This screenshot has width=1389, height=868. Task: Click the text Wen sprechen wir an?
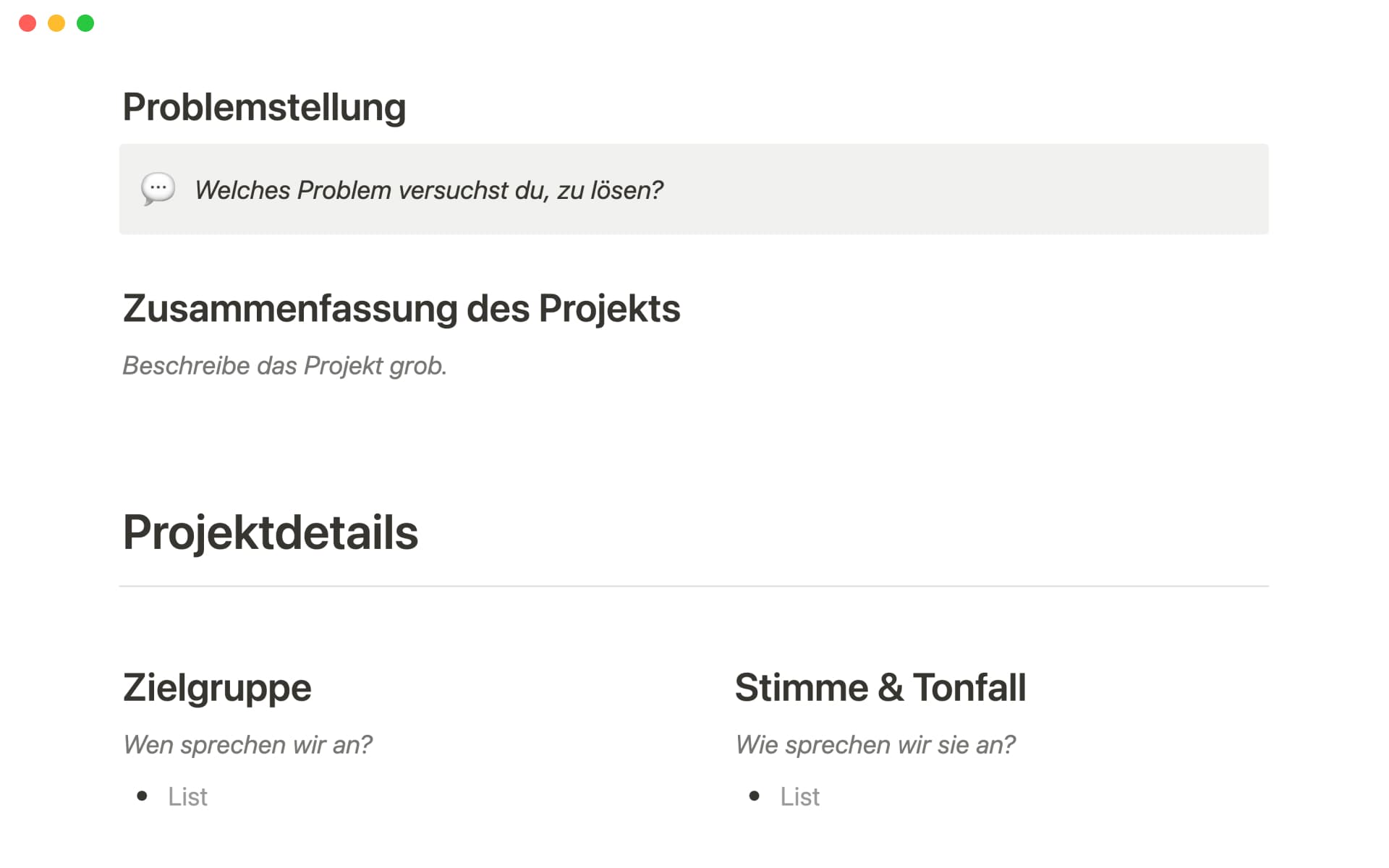(249, 744)
